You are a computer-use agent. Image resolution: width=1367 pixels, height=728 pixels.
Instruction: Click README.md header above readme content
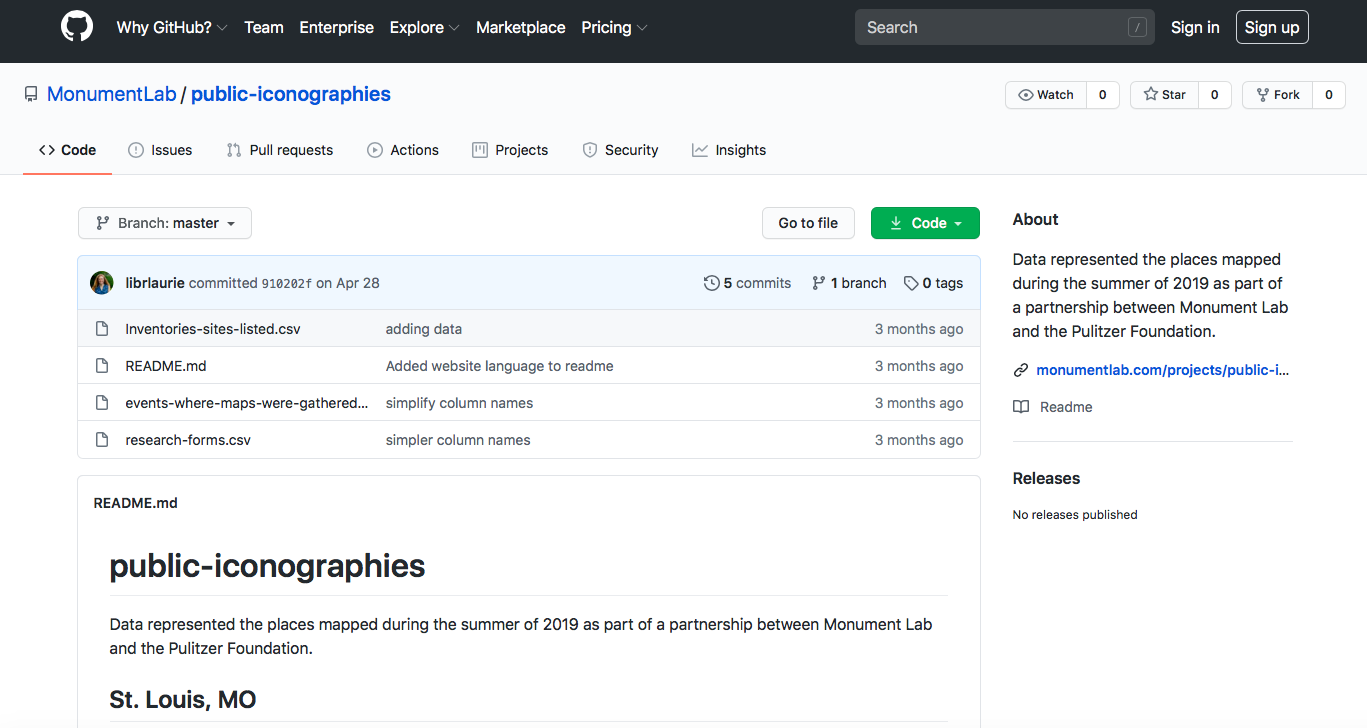pos(136,503)
